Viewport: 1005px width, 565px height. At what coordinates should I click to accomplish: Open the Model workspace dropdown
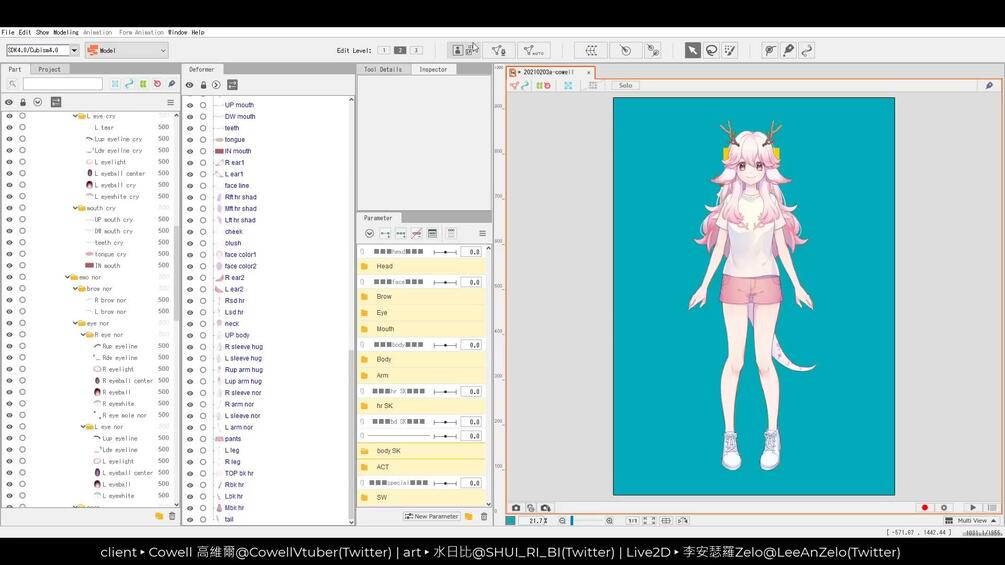pos(127,50)
